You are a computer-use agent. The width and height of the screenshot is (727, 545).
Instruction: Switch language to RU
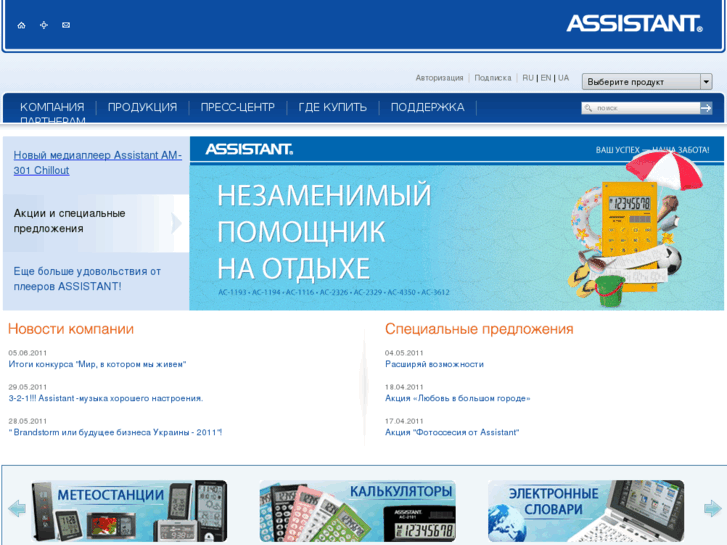[528, 78]
